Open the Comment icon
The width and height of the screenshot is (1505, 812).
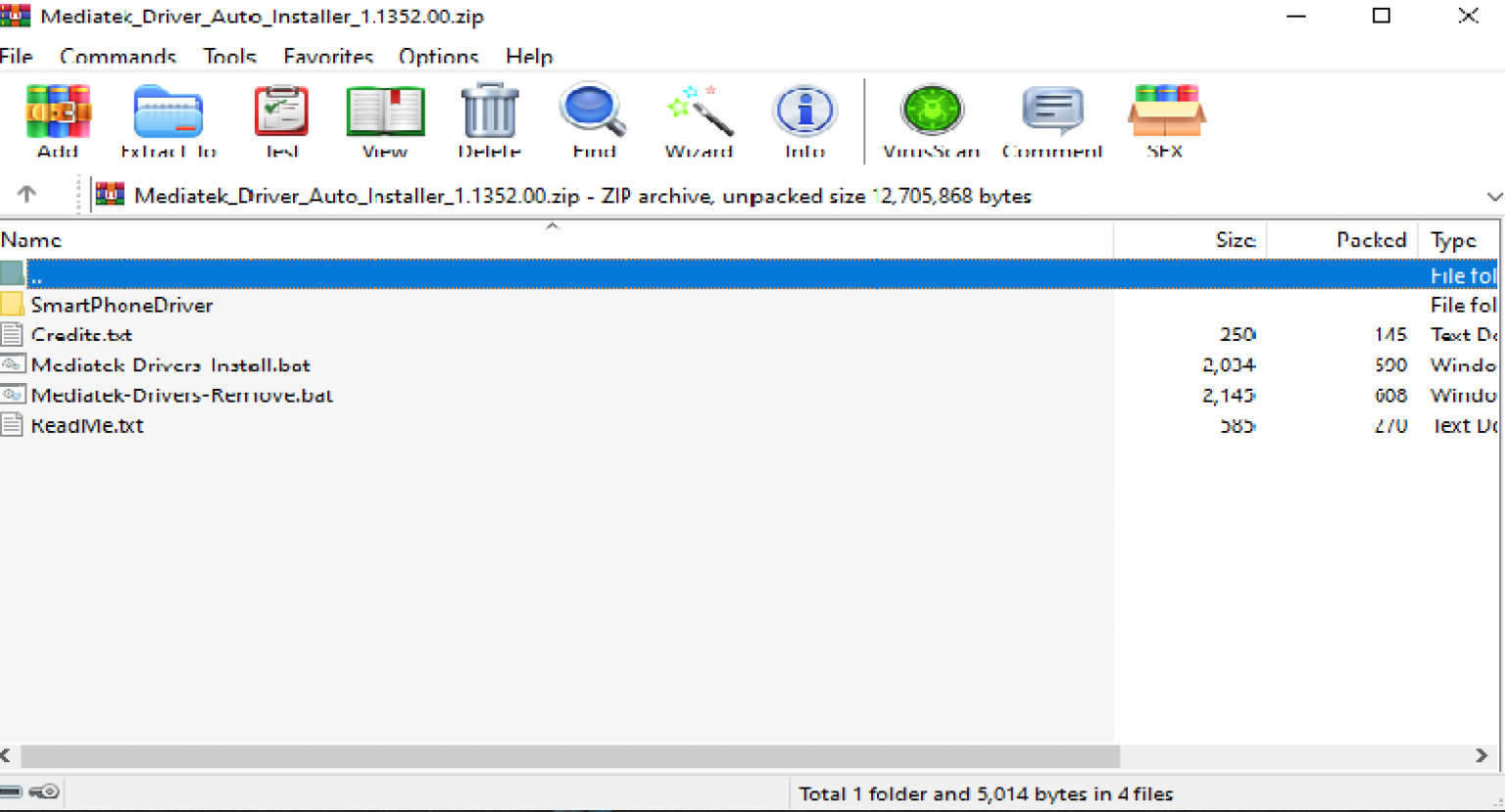[1052, 113]
